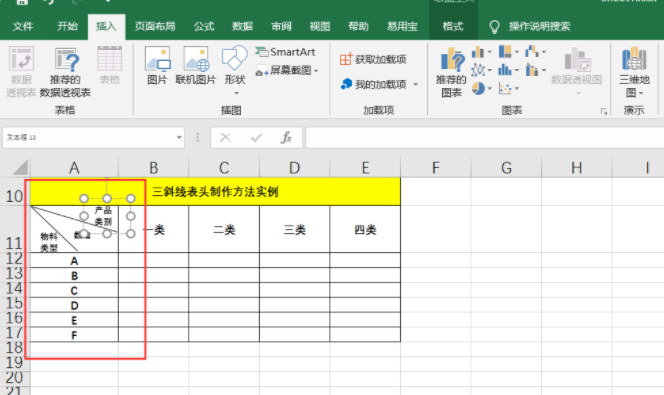Switch to the 开始 ribbon tab

(x=67, y=26)
